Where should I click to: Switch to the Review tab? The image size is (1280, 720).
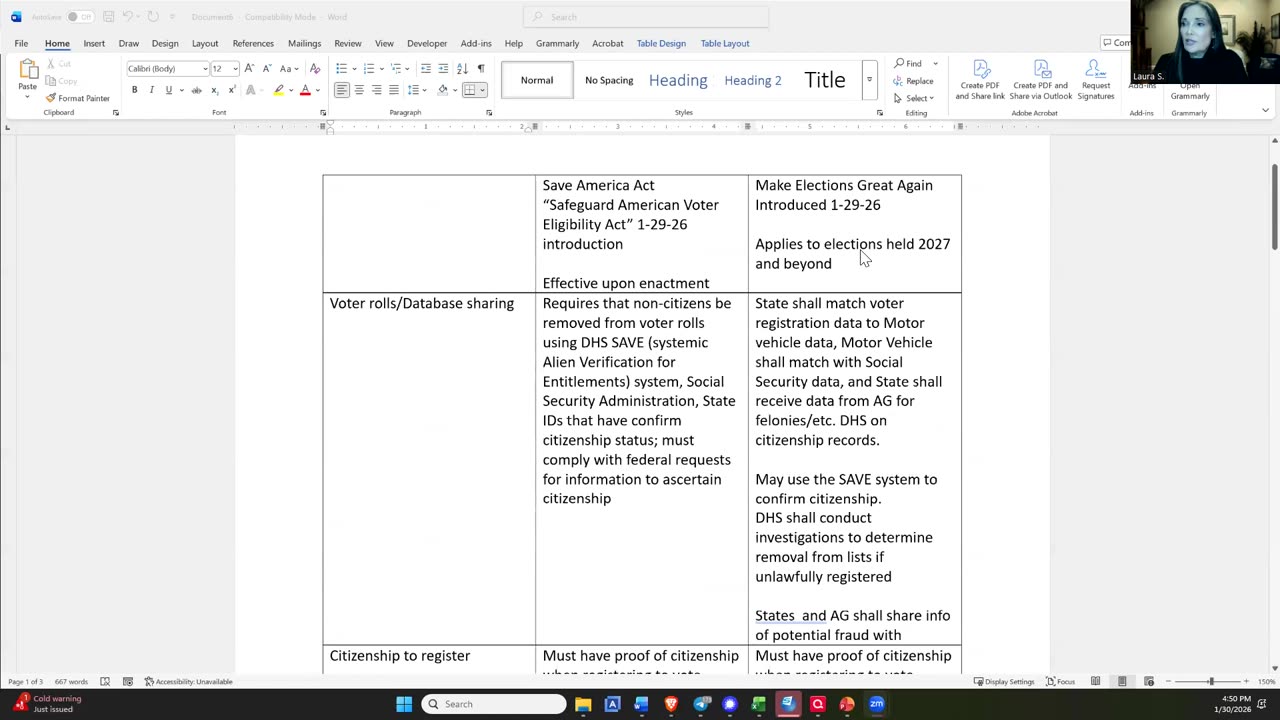[x=348, y=43]
